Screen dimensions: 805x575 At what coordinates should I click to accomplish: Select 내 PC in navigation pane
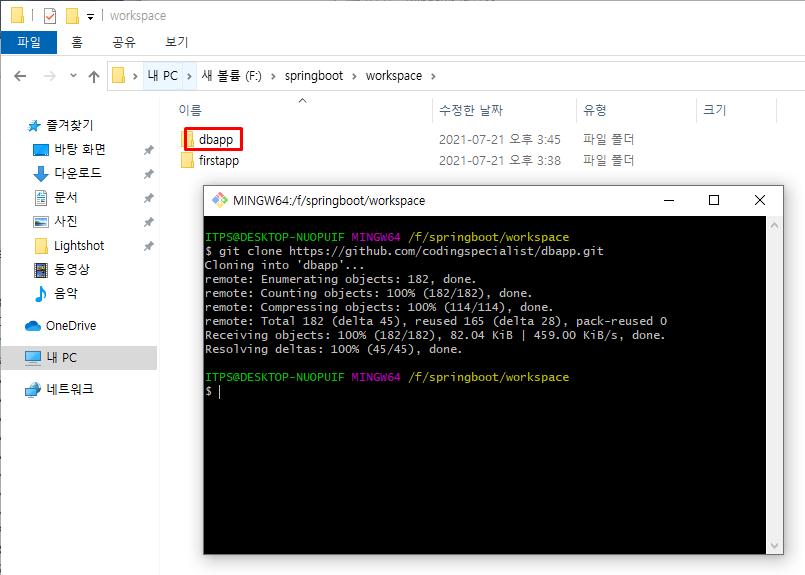[x=80, y=357]
